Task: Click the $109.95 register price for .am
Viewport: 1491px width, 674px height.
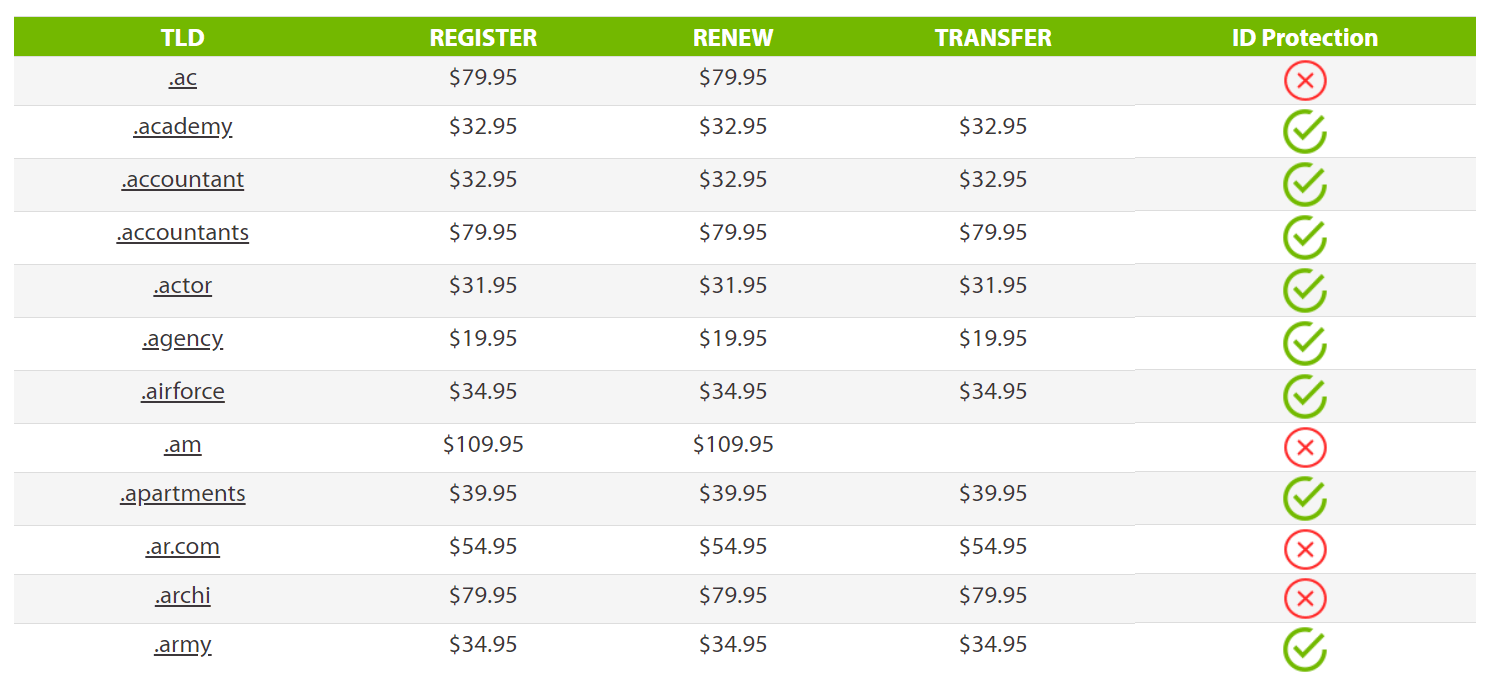Action: [x=483, y=444]
